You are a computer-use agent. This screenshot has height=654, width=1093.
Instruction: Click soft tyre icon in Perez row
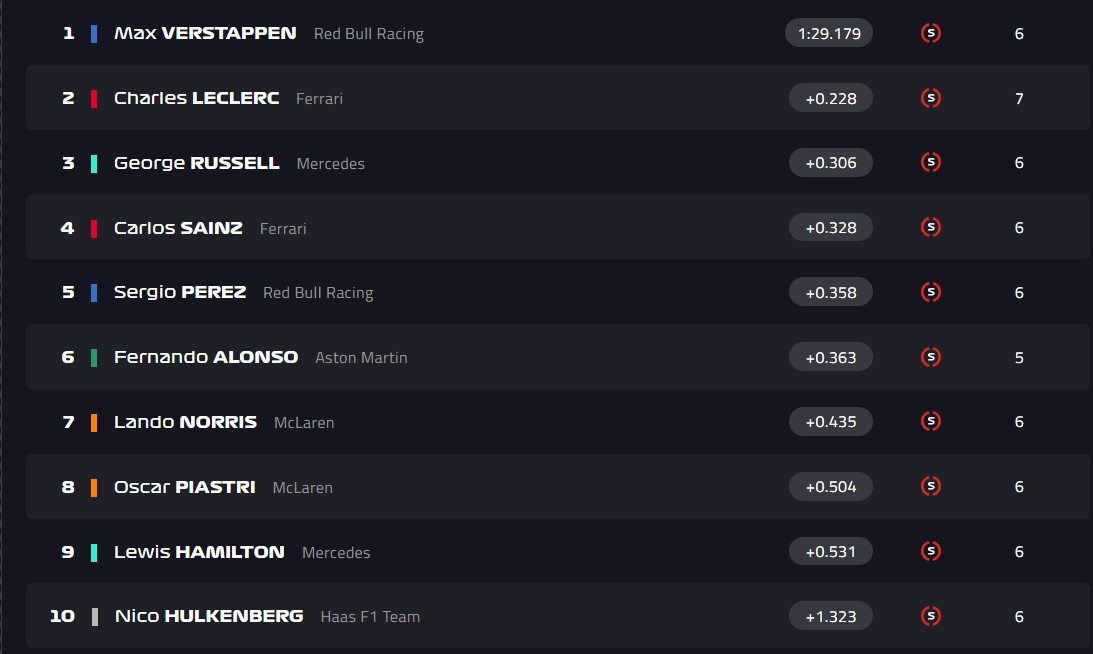pos(931,292)
